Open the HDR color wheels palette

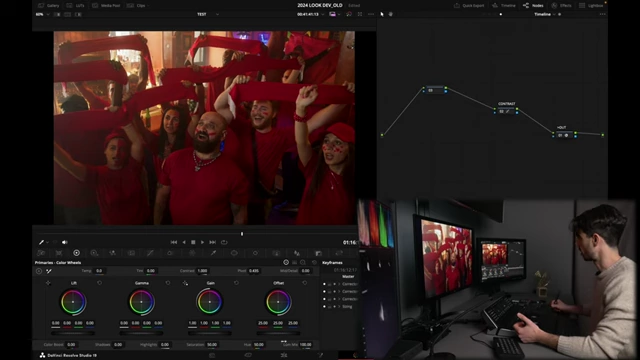tap(94, 253)
